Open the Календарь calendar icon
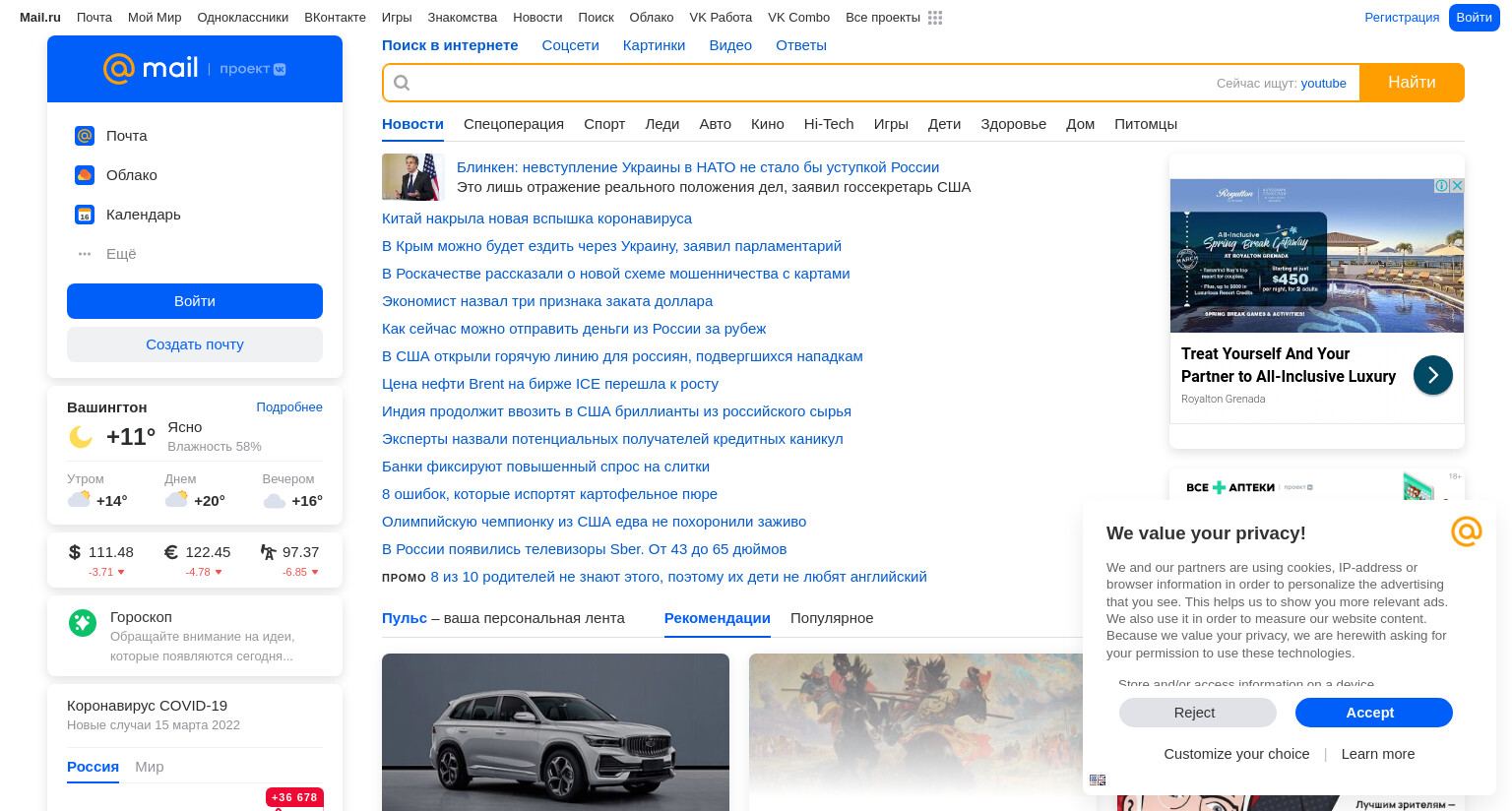Screen dimensions: 1512x811 tap(85, 215)
